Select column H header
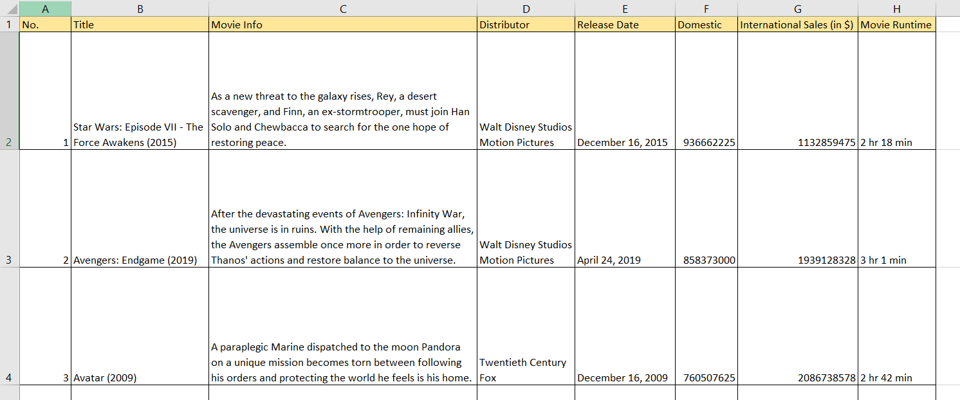The width and height of the screenshot is (960, 400). click(897, 9)
